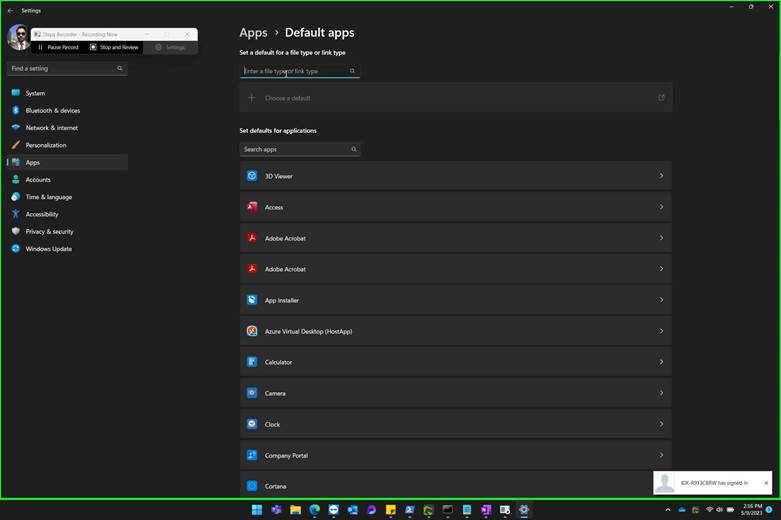The width and height of the screenshot is (781, 520).
Task: Expand the Calculator row chevron
Action: point(661,362)
